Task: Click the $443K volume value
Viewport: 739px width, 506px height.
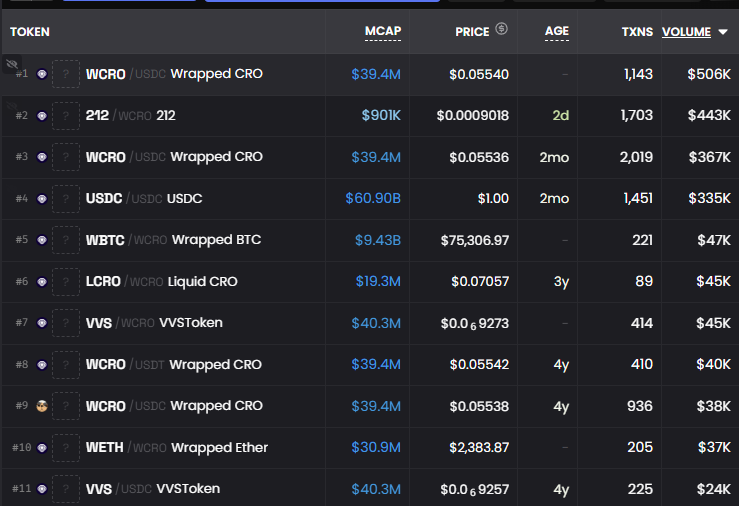Action: click(x=709, y=115)
